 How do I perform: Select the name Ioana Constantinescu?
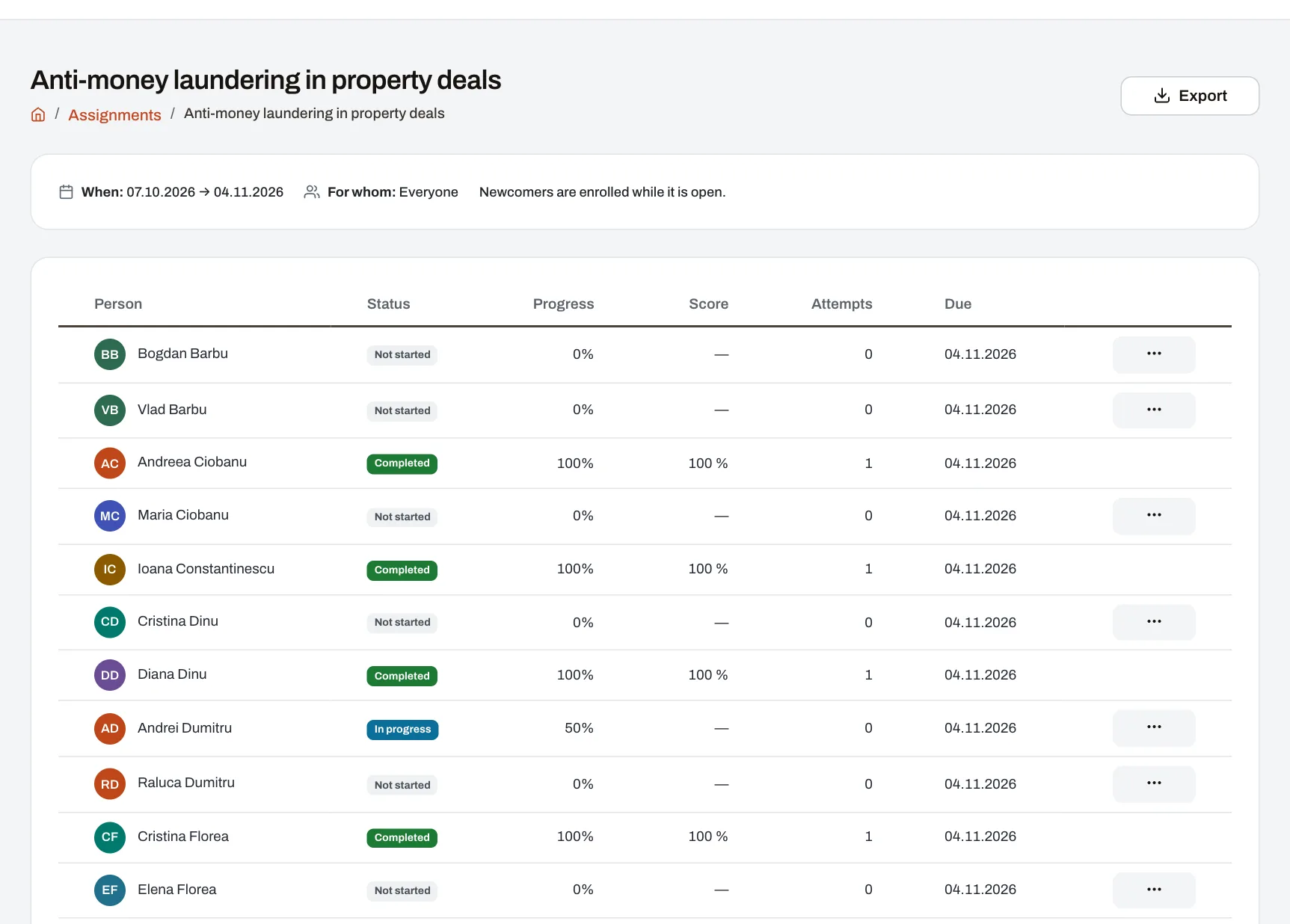[x=206, y=569]
